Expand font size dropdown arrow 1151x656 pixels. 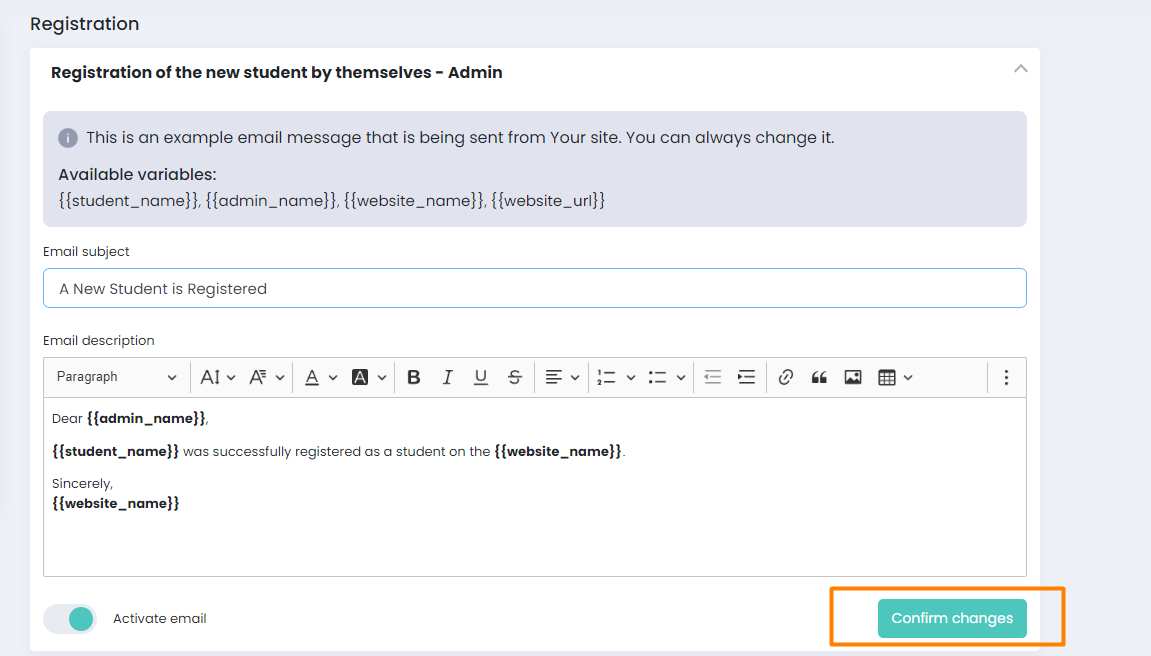tap(231, 378)
